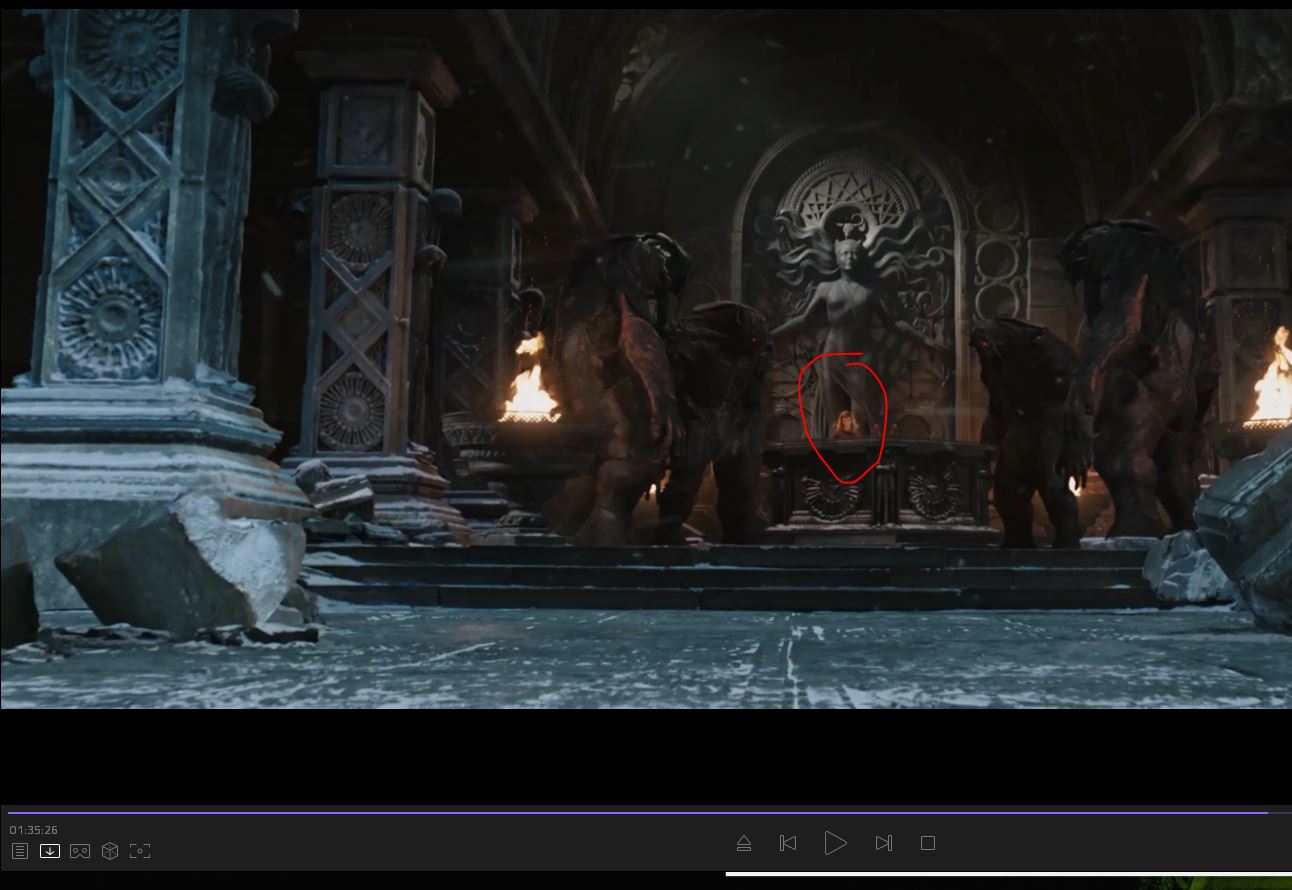Viewport: 1292px width, 890px height.
Task: Toggle the 3D cube mode icon
Action: (110, 851)
